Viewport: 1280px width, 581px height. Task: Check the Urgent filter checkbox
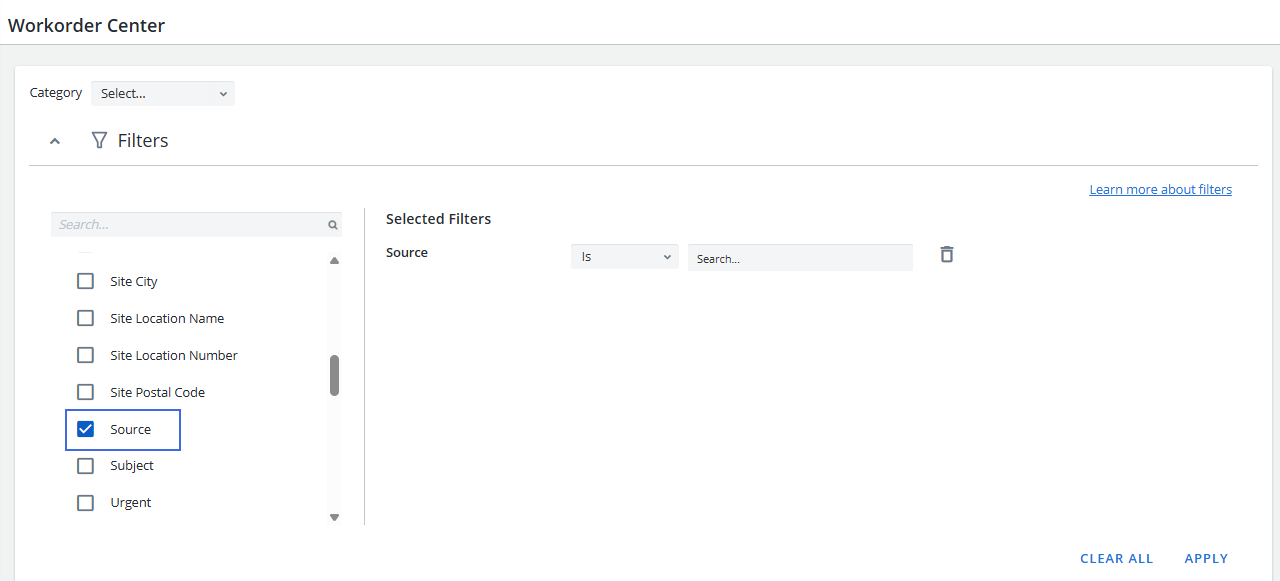click(x=86, y=503)
